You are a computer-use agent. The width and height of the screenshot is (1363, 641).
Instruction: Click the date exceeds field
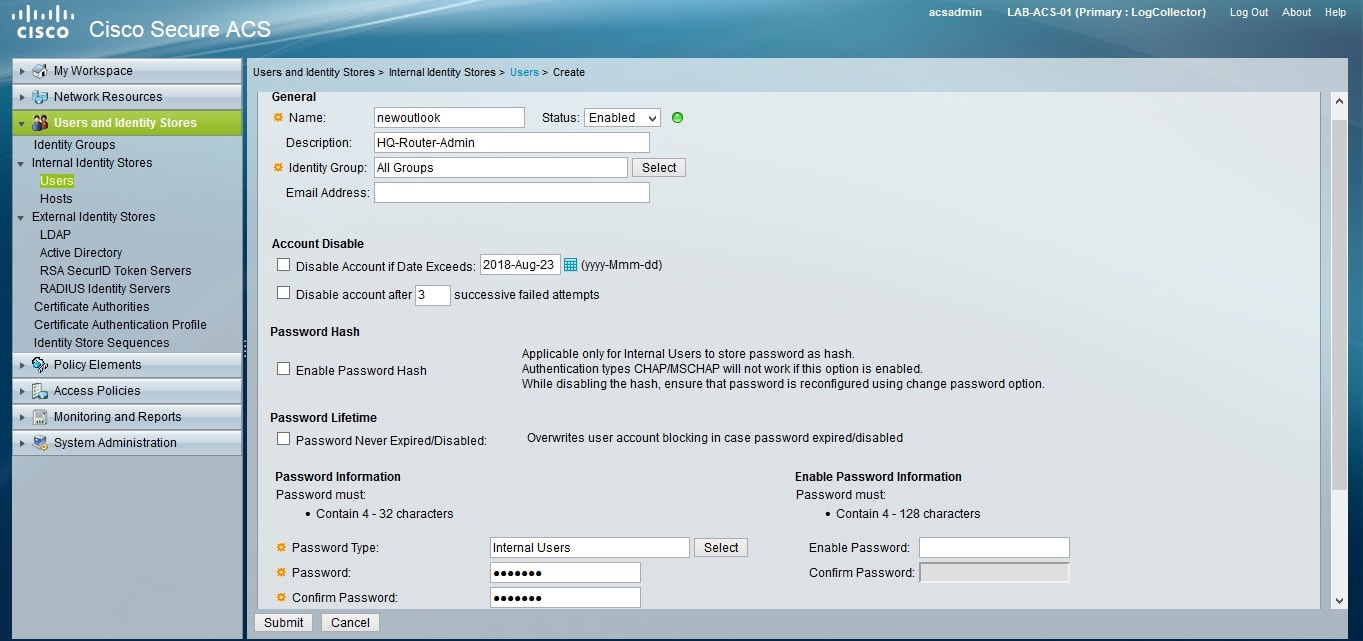pos(520,265)
